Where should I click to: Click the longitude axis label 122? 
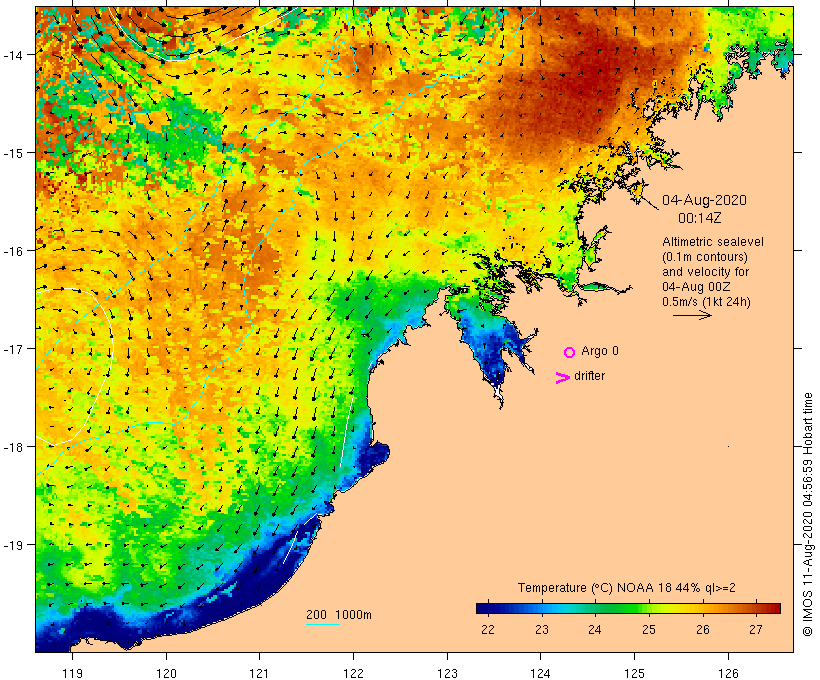pyautogui.click(x=354, y=673)
